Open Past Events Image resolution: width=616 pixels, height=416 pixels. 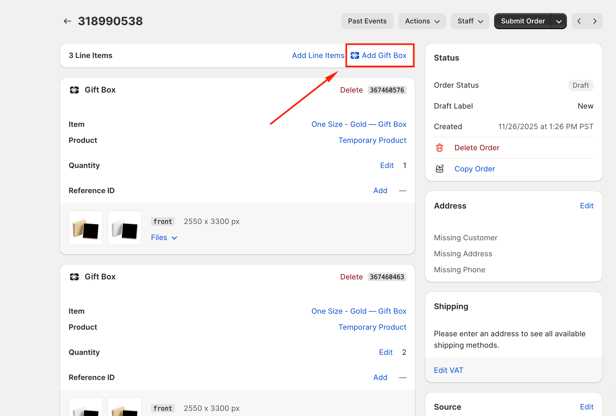367,21
